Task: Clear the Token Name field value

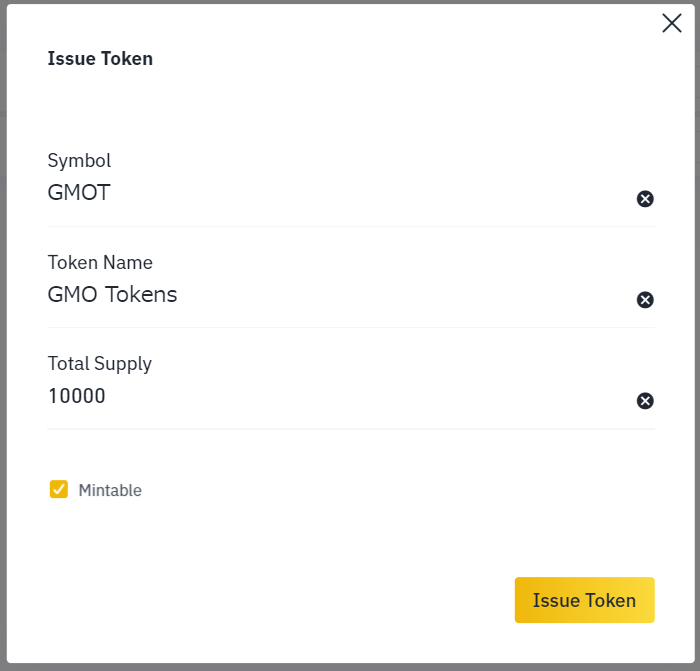Action: tap(645, 300)
